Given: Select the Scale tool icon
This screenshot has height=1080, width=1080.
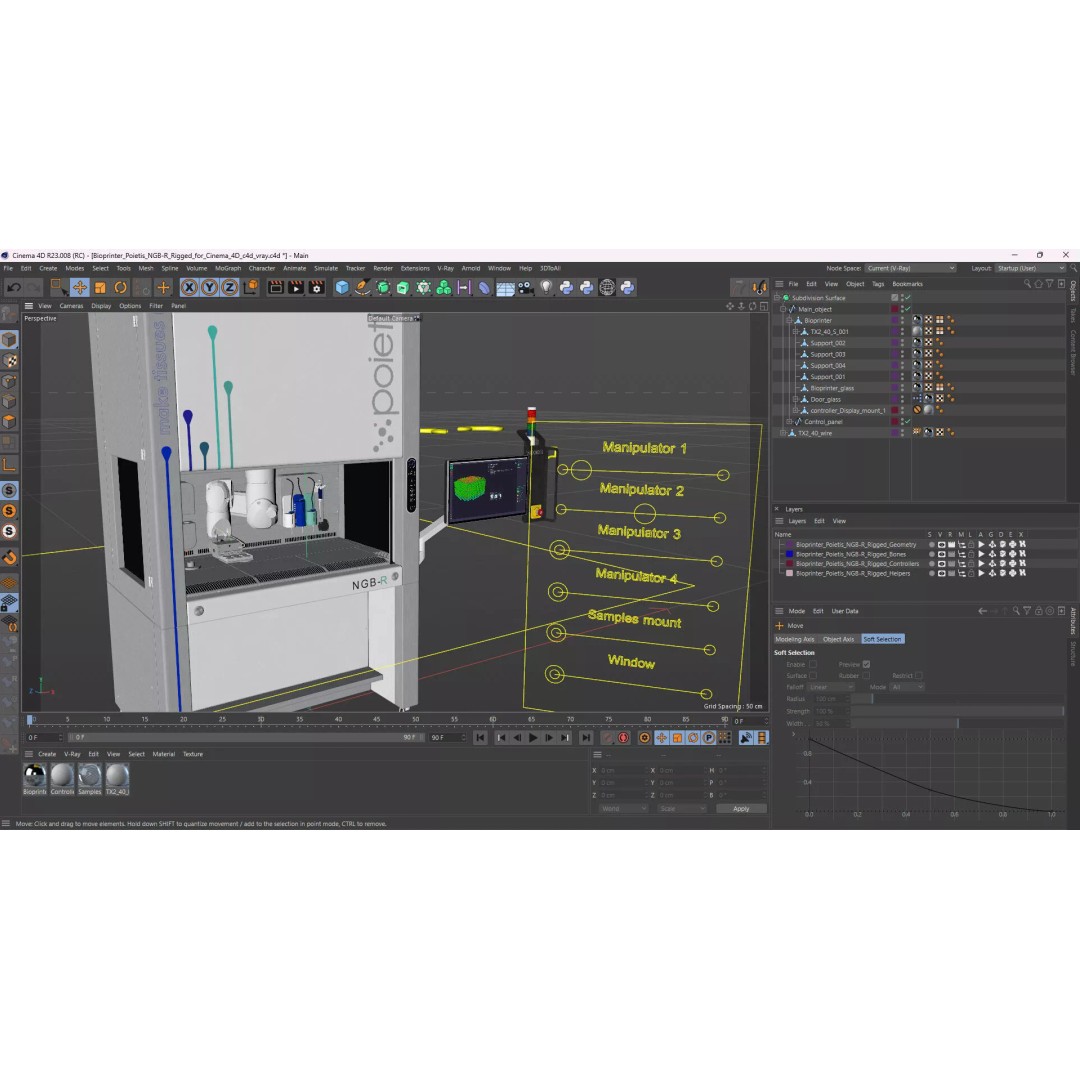Looking at the screenshot, I should (x=101, y=288).
